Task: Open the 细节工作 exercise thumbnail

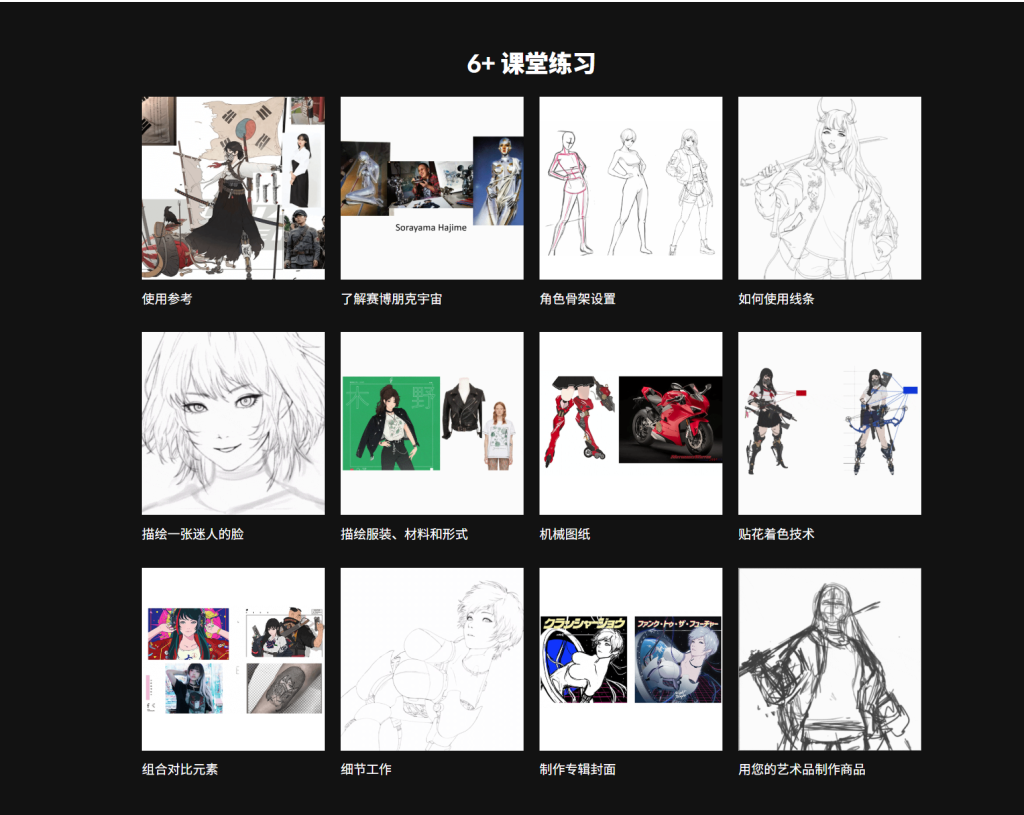Action: tap(432, 659)
